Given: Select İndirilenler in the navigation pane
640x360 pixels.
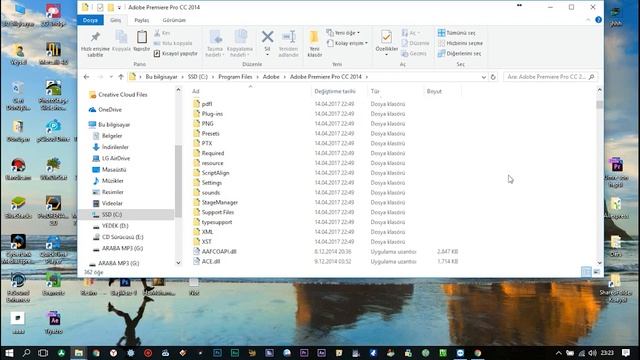Looking at the screenshot, I should coord(111,147).
